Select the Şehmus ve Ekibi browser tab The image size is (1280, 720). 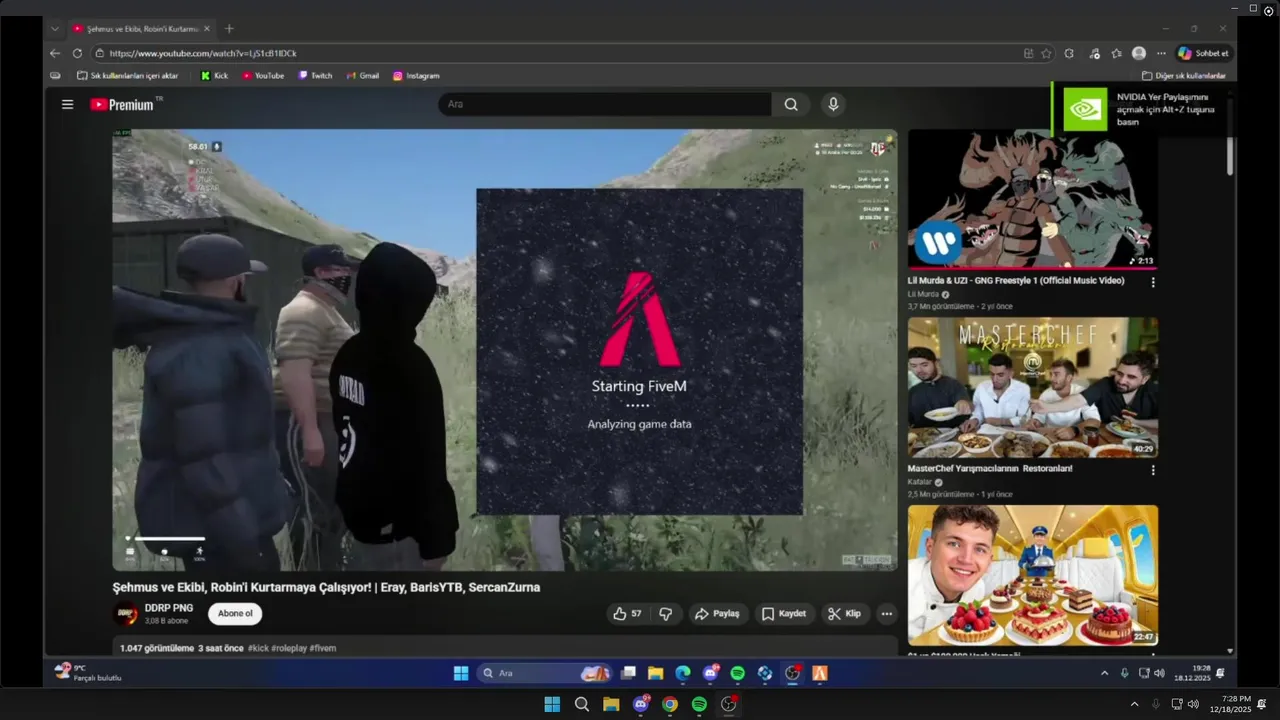(x=141, y=29)
